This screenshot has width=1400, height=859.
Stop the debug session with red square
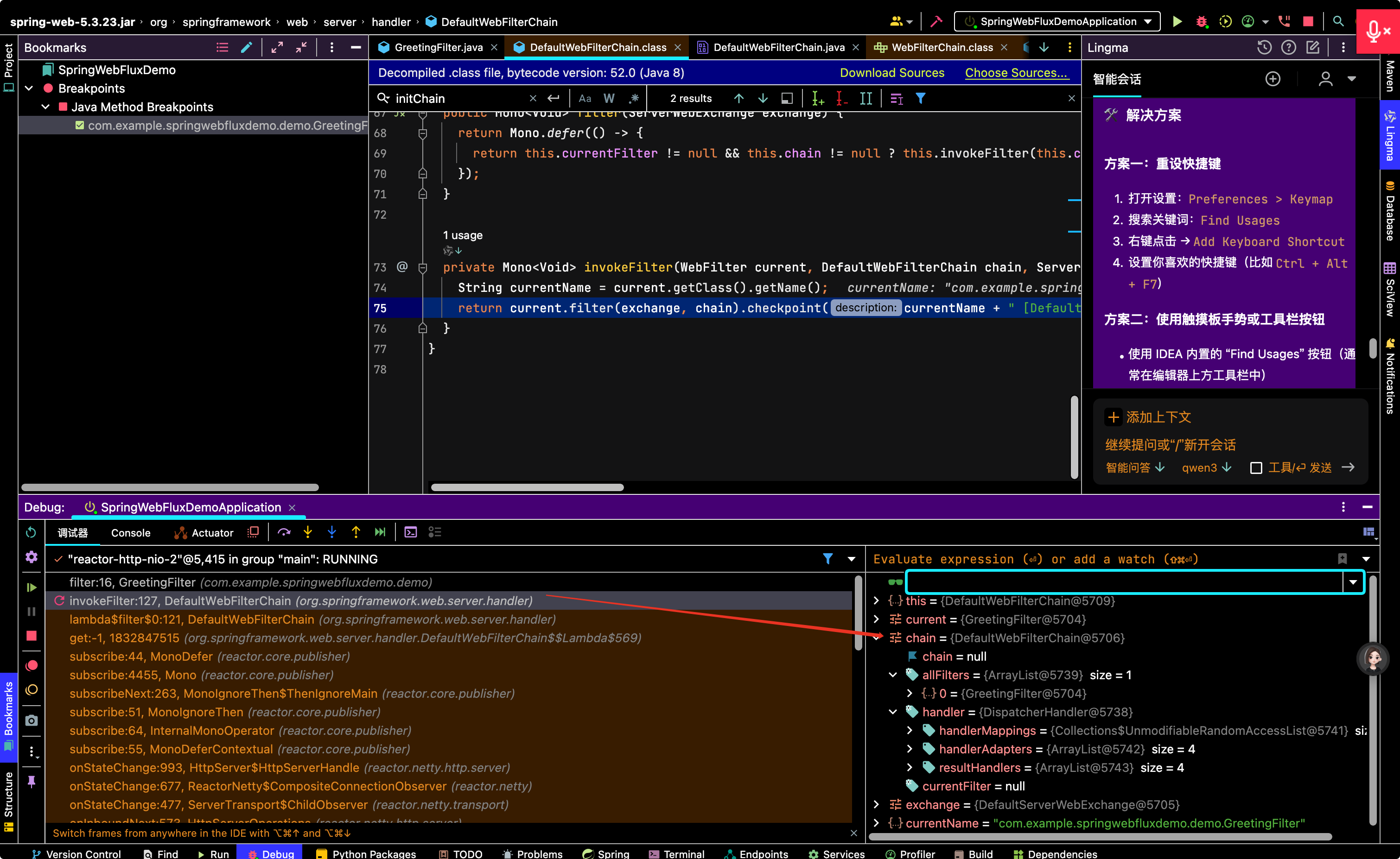(31, 636)
